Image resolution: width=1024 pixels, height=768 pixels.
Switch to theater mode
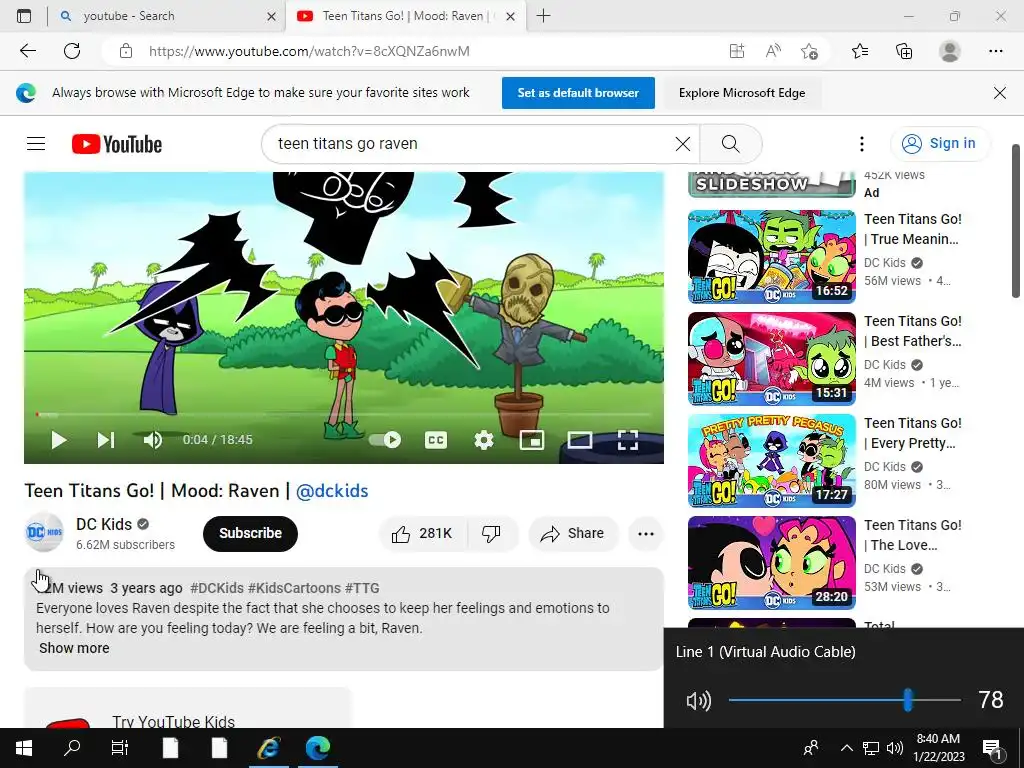pyautogui.click(x=579, y=440)
